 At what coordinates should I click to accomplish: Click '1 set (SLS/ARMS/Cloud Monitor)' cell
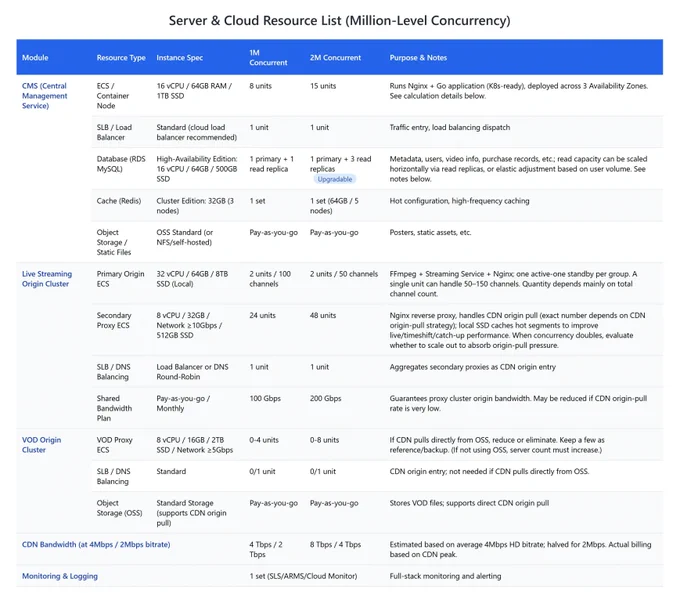tap(303, 576)
